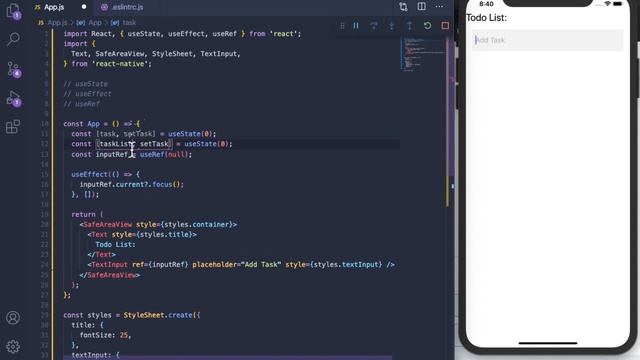Grab the debug toolbar drag handle

(342, 26)
